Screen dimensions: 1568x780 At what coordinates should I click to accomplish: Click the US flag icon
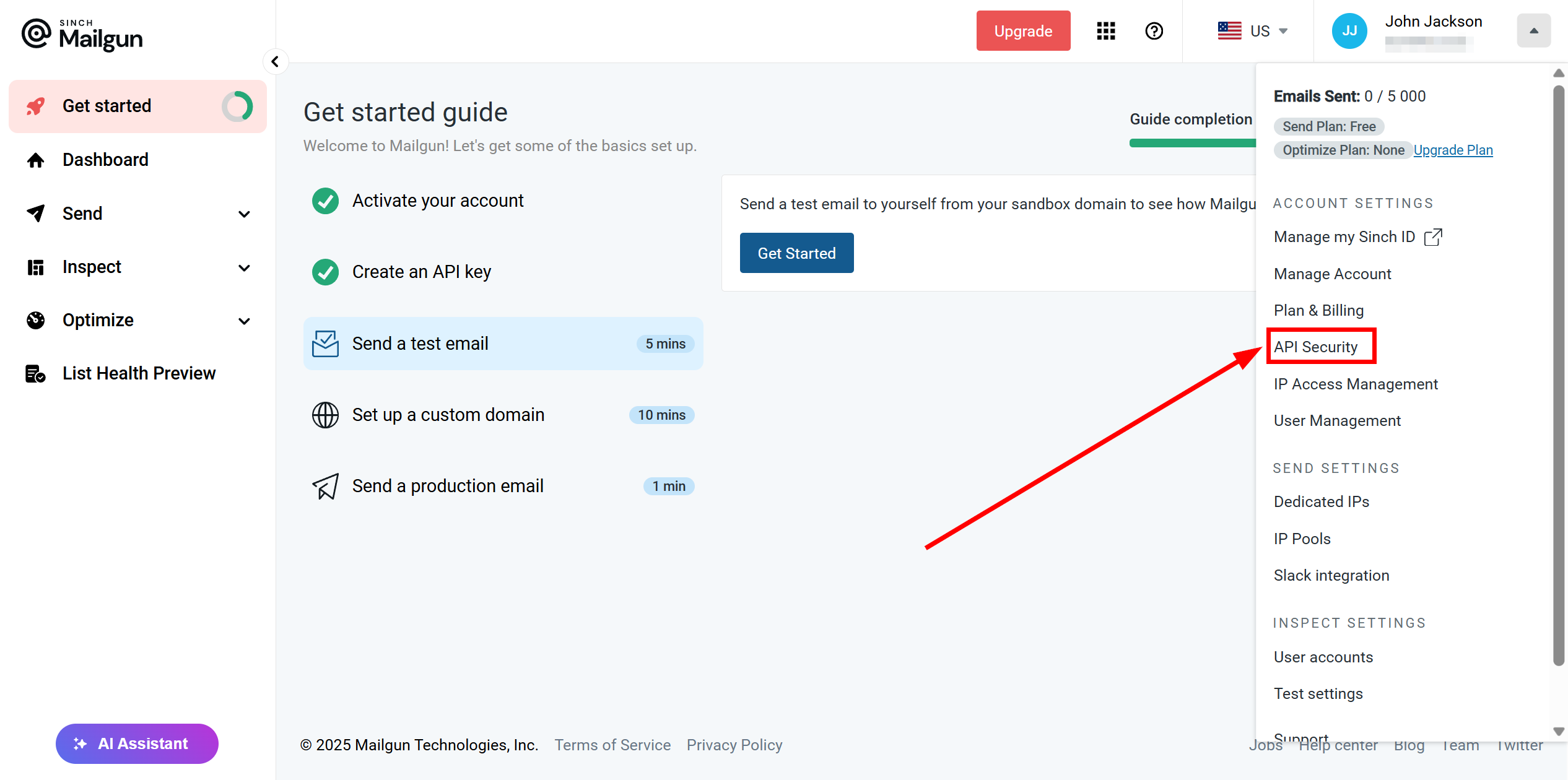click(x=1230, y=31)
